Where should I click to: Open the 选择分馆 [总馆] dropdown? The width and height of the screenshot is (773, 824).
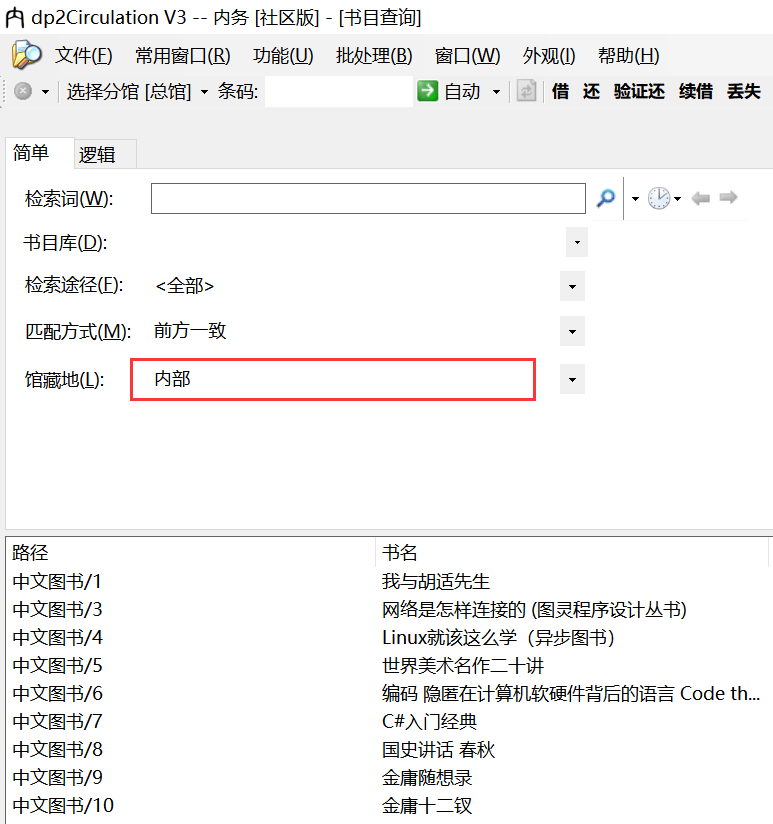137,92
